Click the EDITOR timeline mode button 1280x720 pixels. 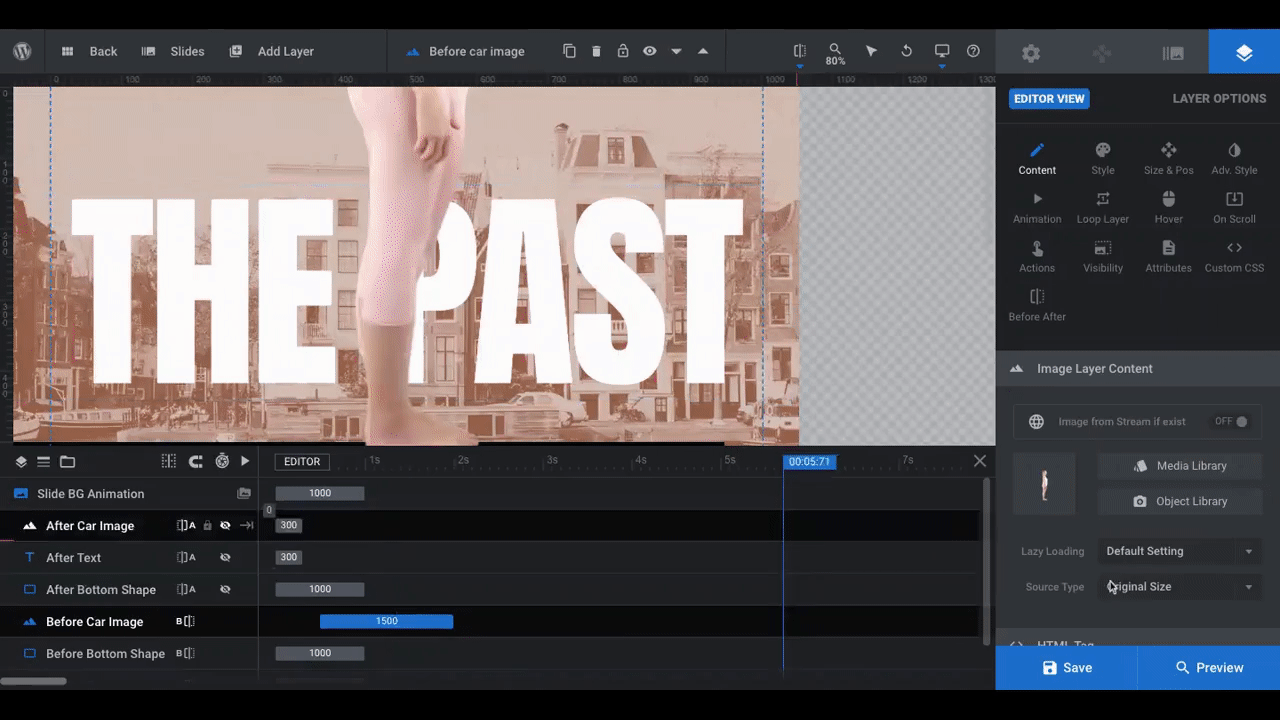pyautogui.click(x=302, y=461)
